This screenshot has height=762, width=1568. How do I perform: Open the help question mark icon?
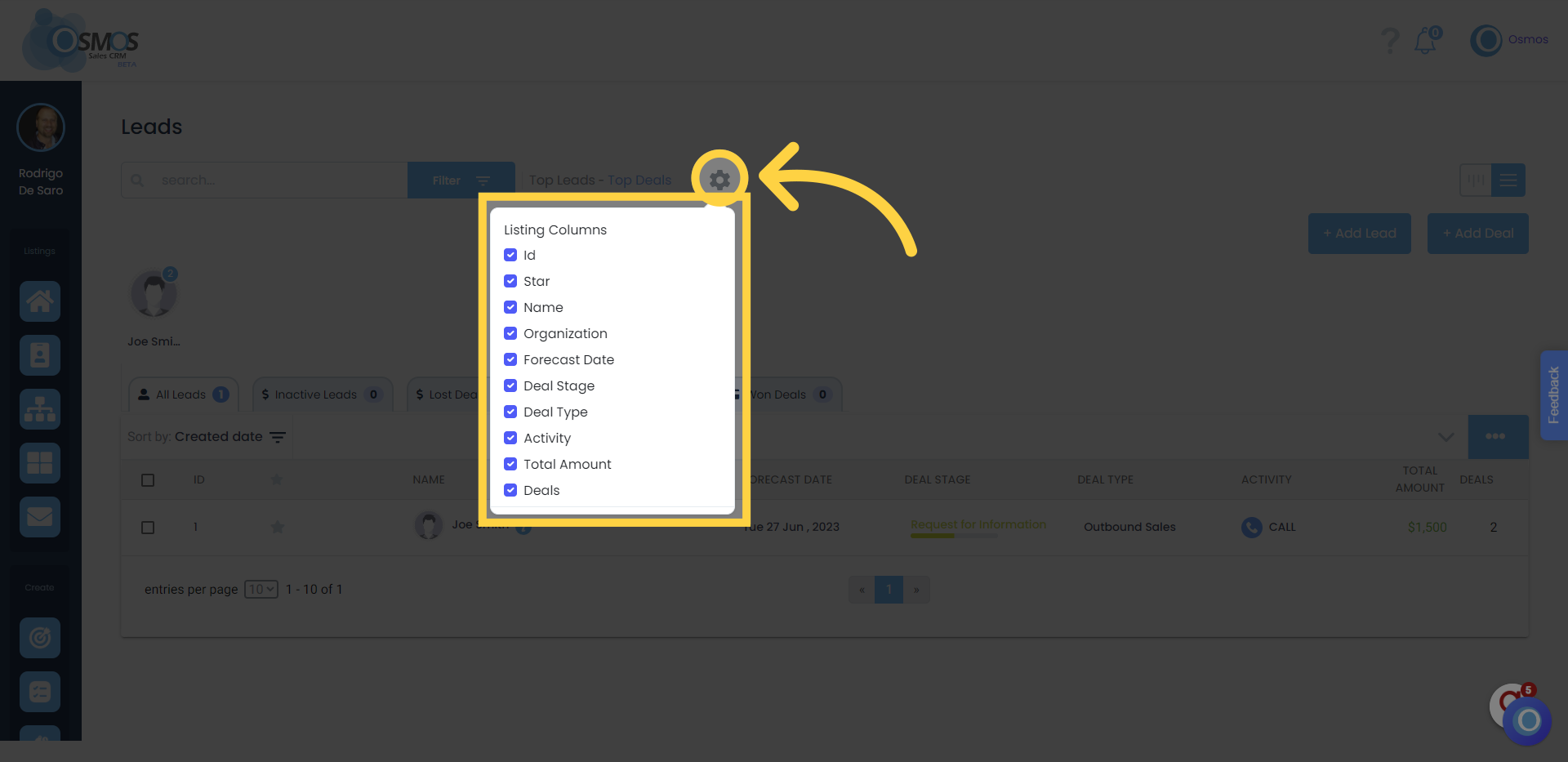pyautogui.click(x=1389, y=40)
